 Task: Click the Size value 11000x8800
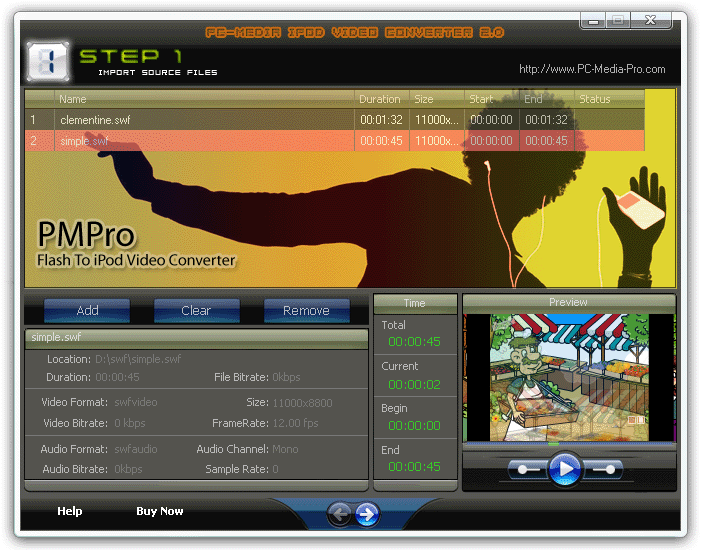[302, 403]
